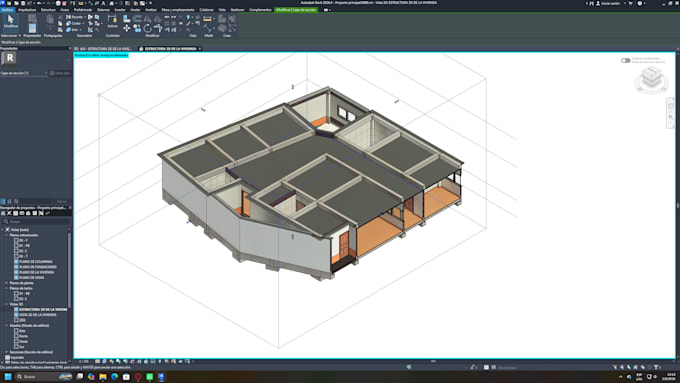Select the Modificar arrow tool

pyautogui.click(x=10, y=21)
